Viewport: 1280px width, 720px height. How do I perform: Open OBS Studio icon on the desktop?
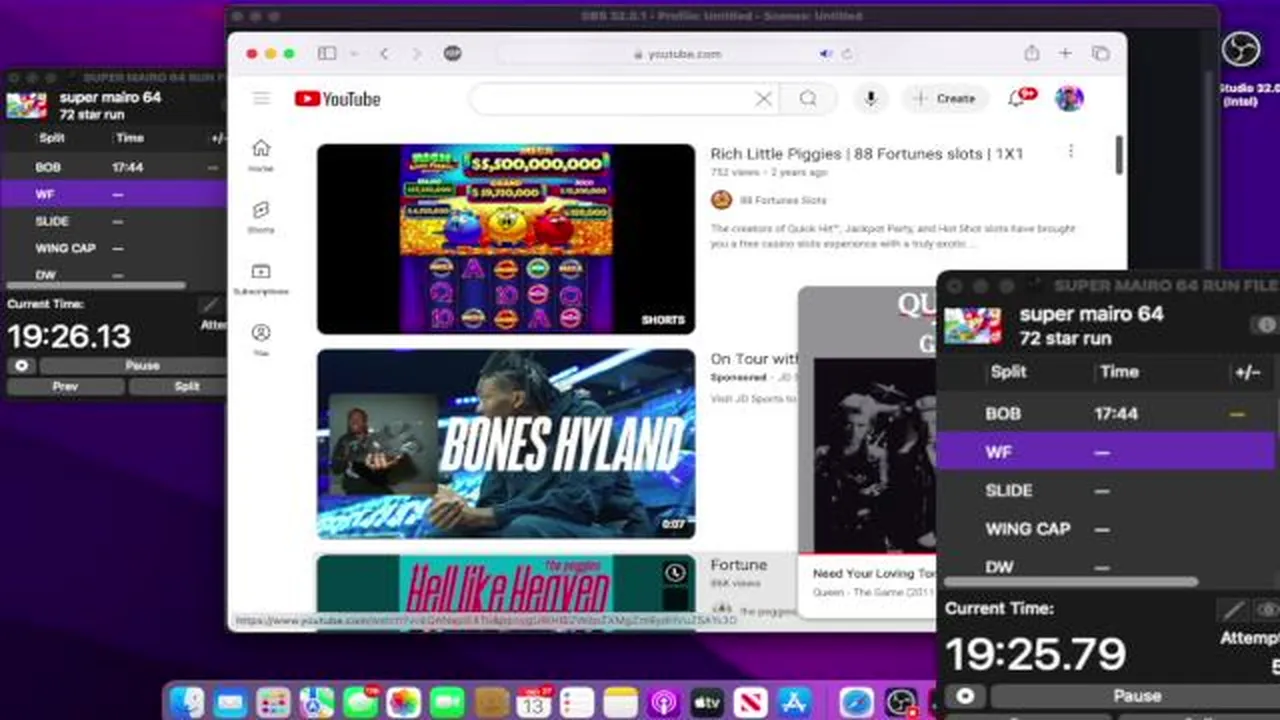[1242, 51]
